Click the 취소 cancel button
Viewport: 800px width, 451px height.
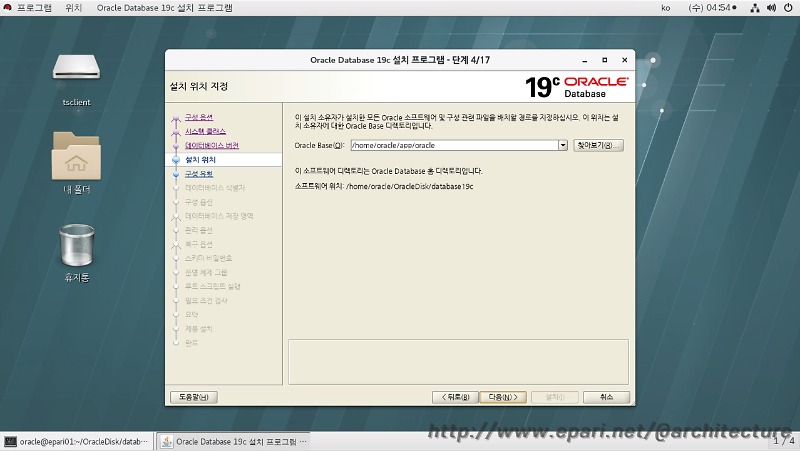click(606, 397)
